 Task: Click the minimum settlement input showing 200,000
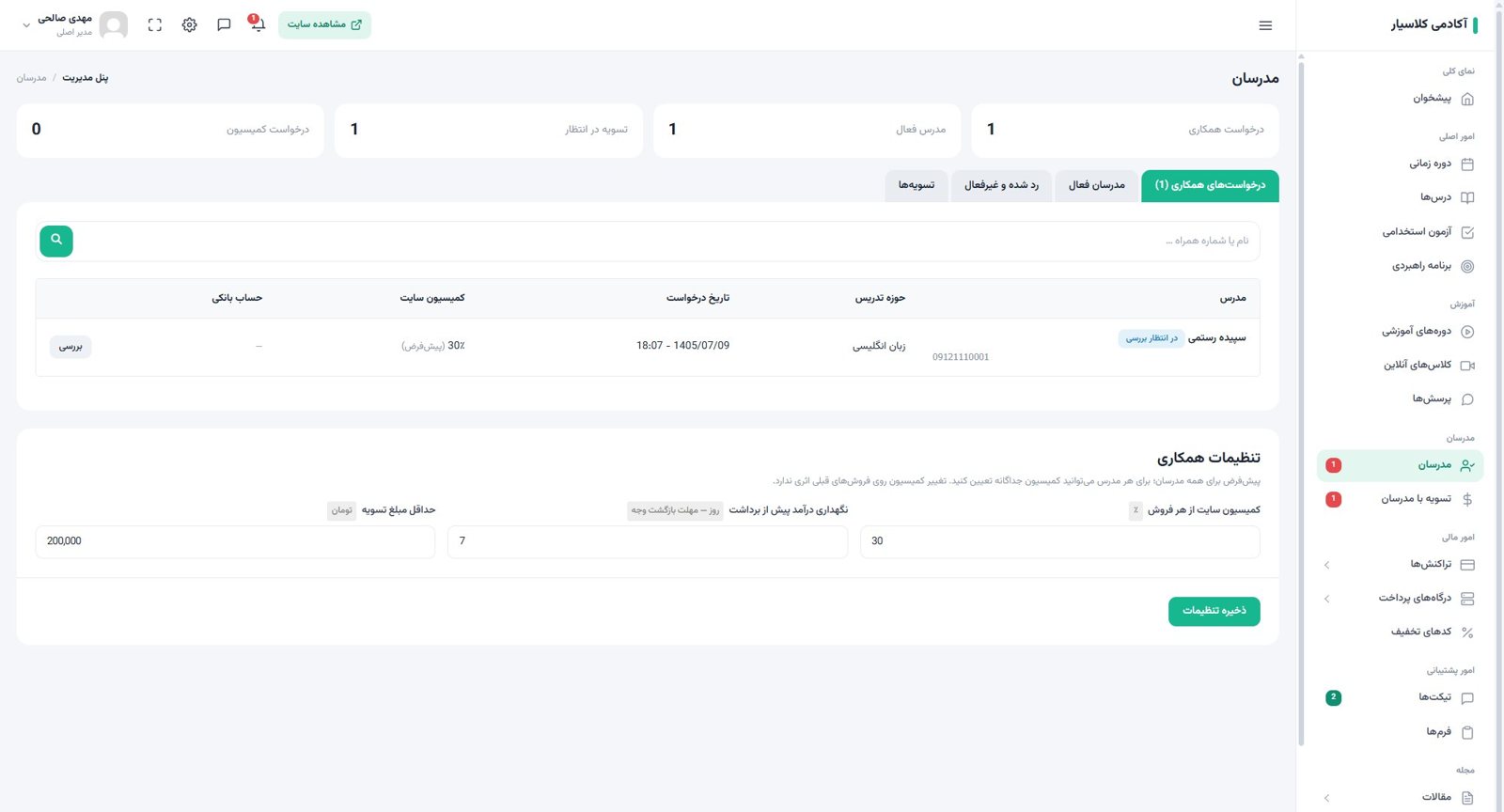tap(235, 542)
